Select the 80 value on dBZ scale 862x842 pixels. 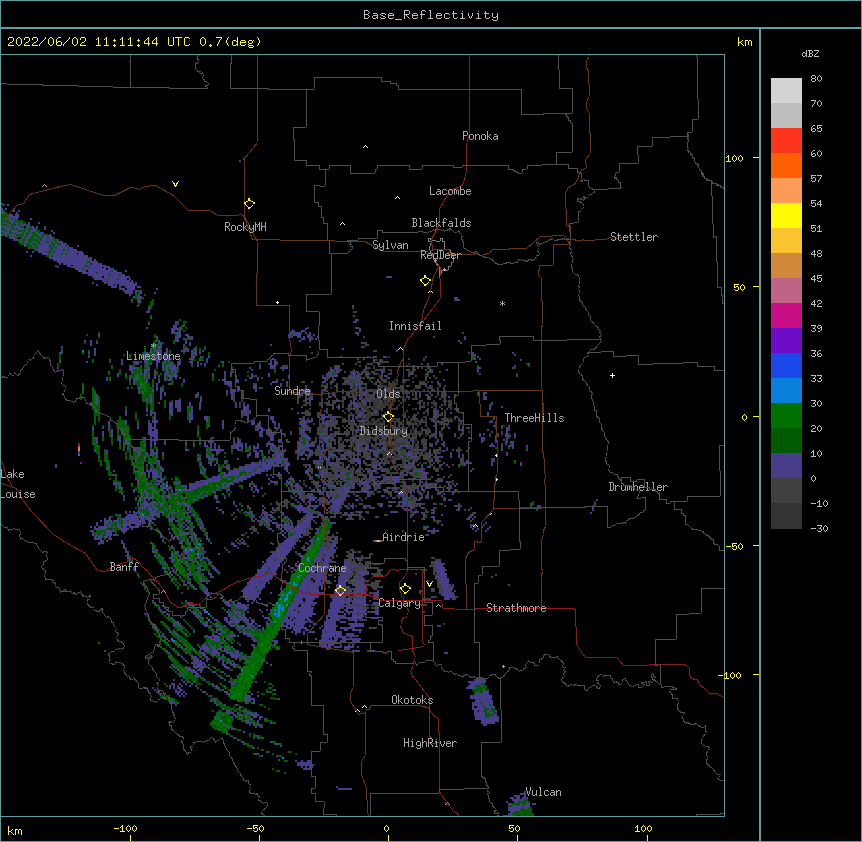click(x=816, y=79)
